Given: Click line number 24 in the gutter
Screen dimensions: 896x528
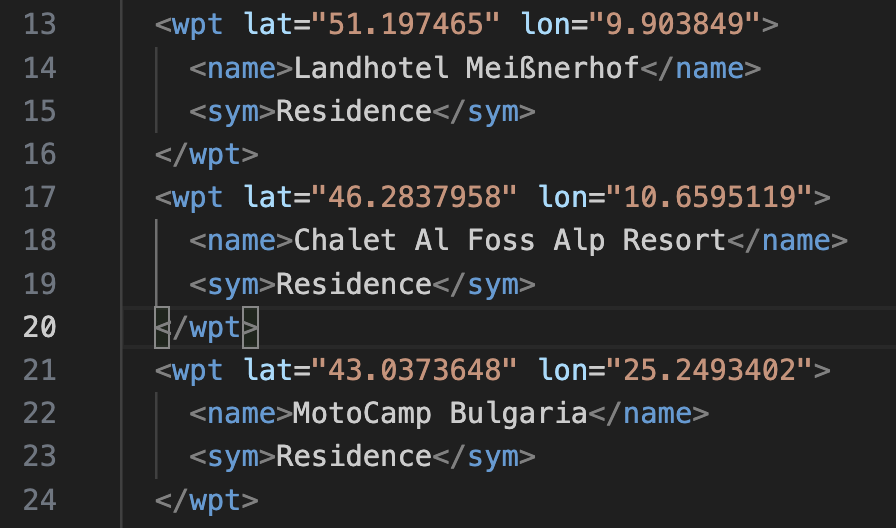Looking at the screenshot, I should tap(39, 500).
